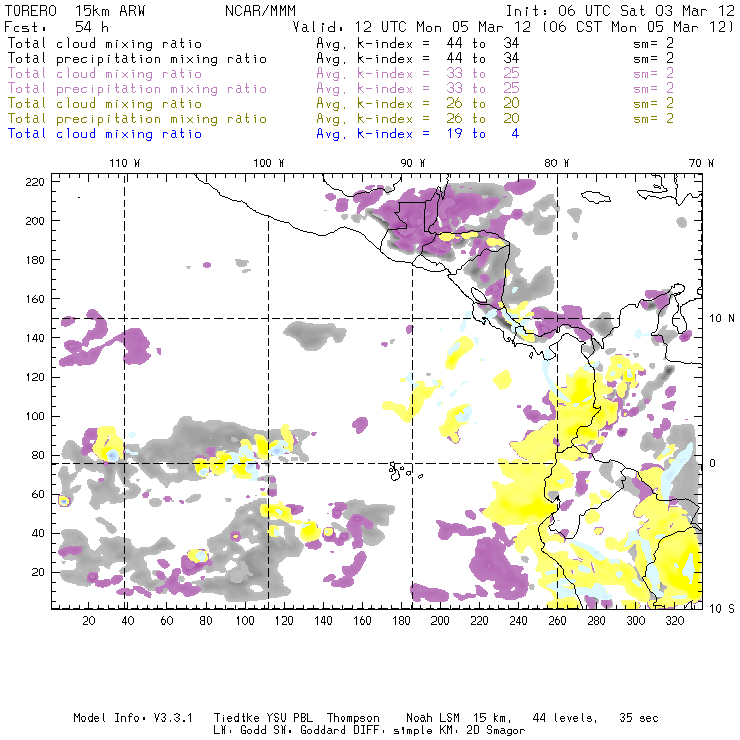
Task: Click the "180" tick label on the vertical axis
Action: (35, 260)
